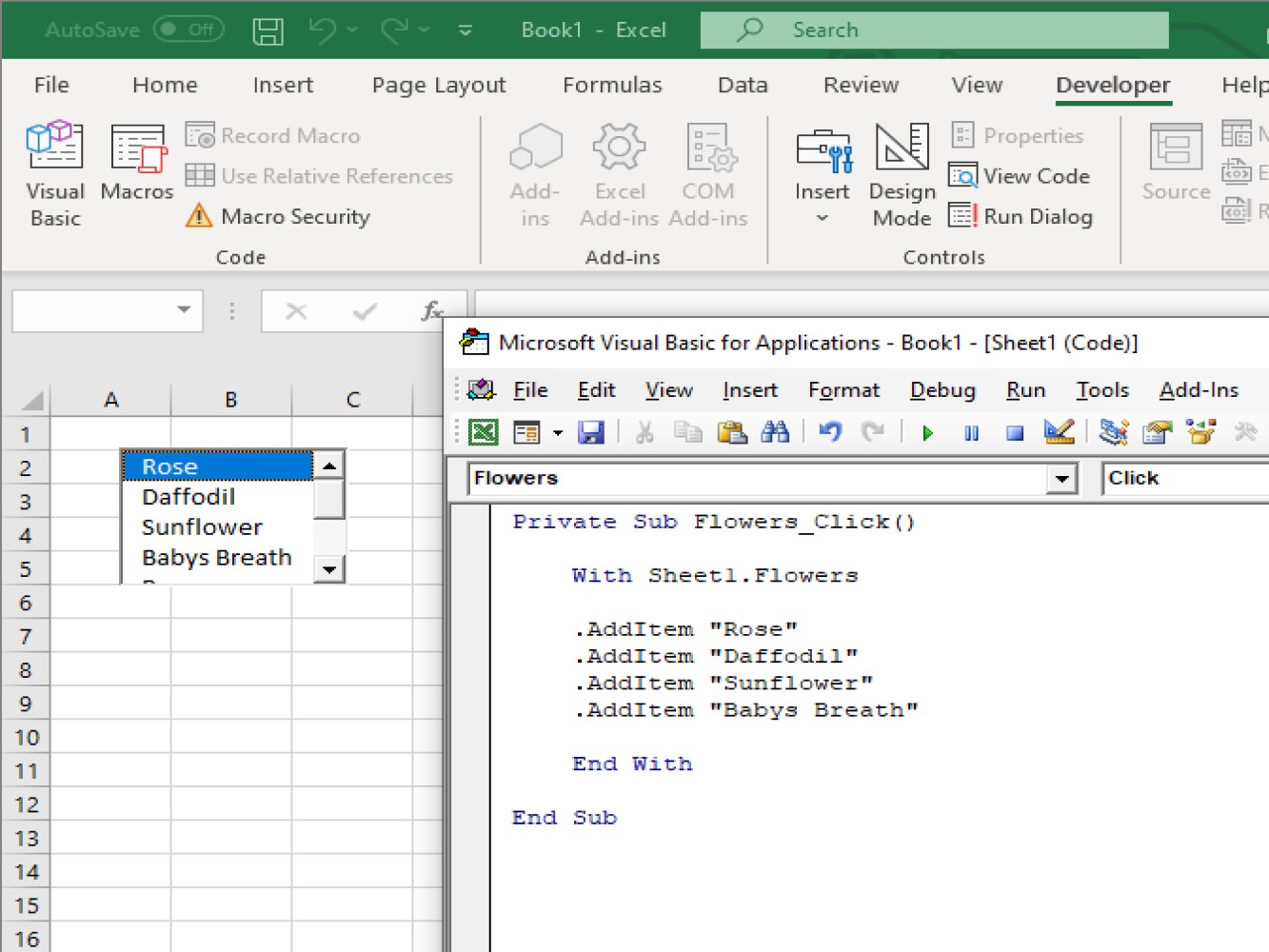Select Daffodil in the list box

point(218,497)
